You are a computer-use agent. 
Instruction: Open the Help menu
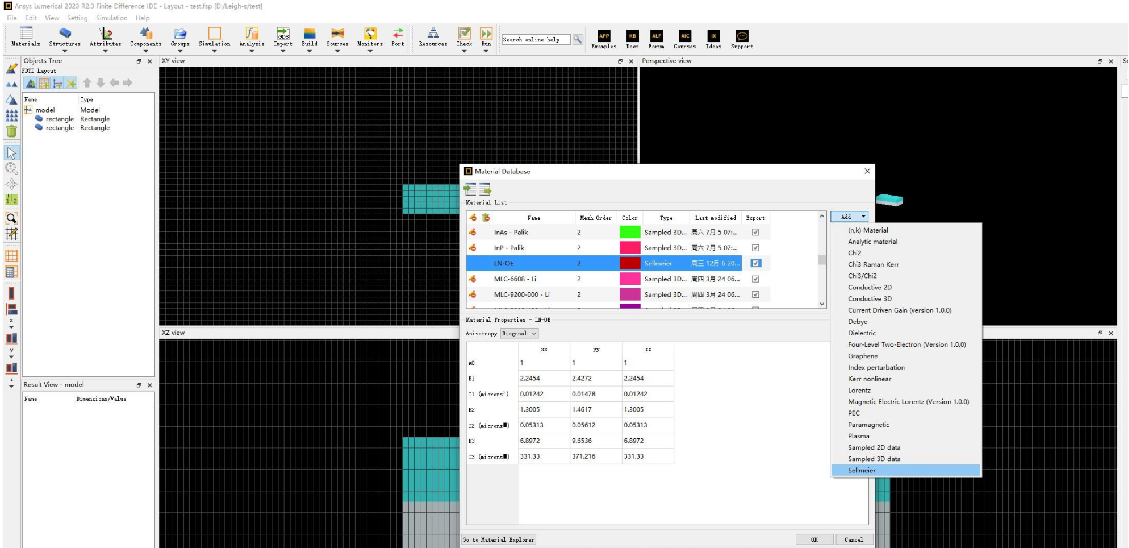click(x=142, y=17)
